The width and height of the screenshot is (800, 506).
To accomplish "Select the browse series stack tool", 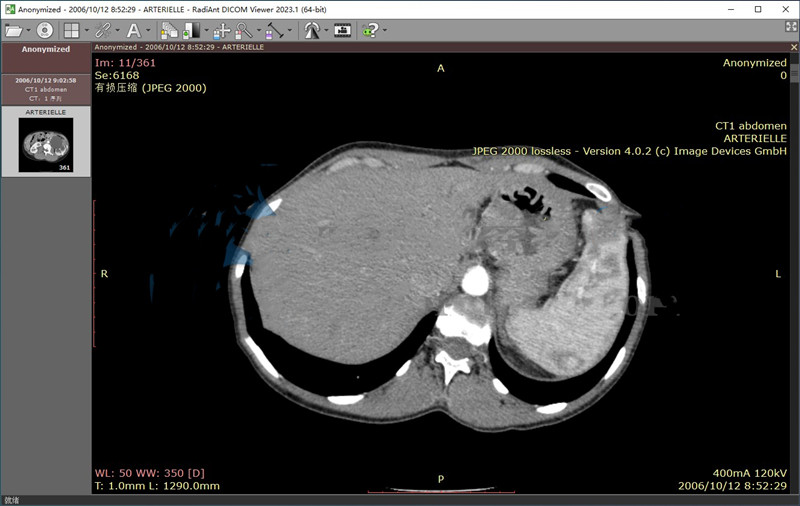I will (x=169, y=31).
